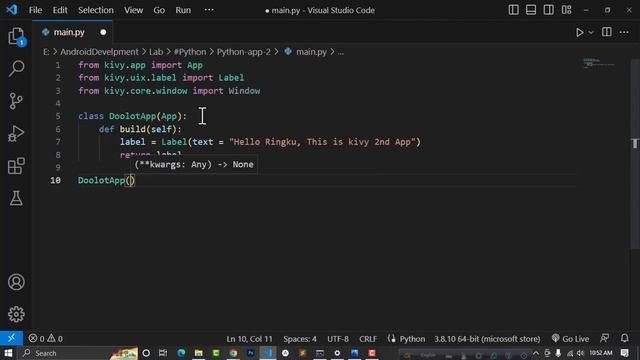Viewport: 640px width, 360px height.
Task: Click line number 5 in the gutter
Action: coord(58,116)
